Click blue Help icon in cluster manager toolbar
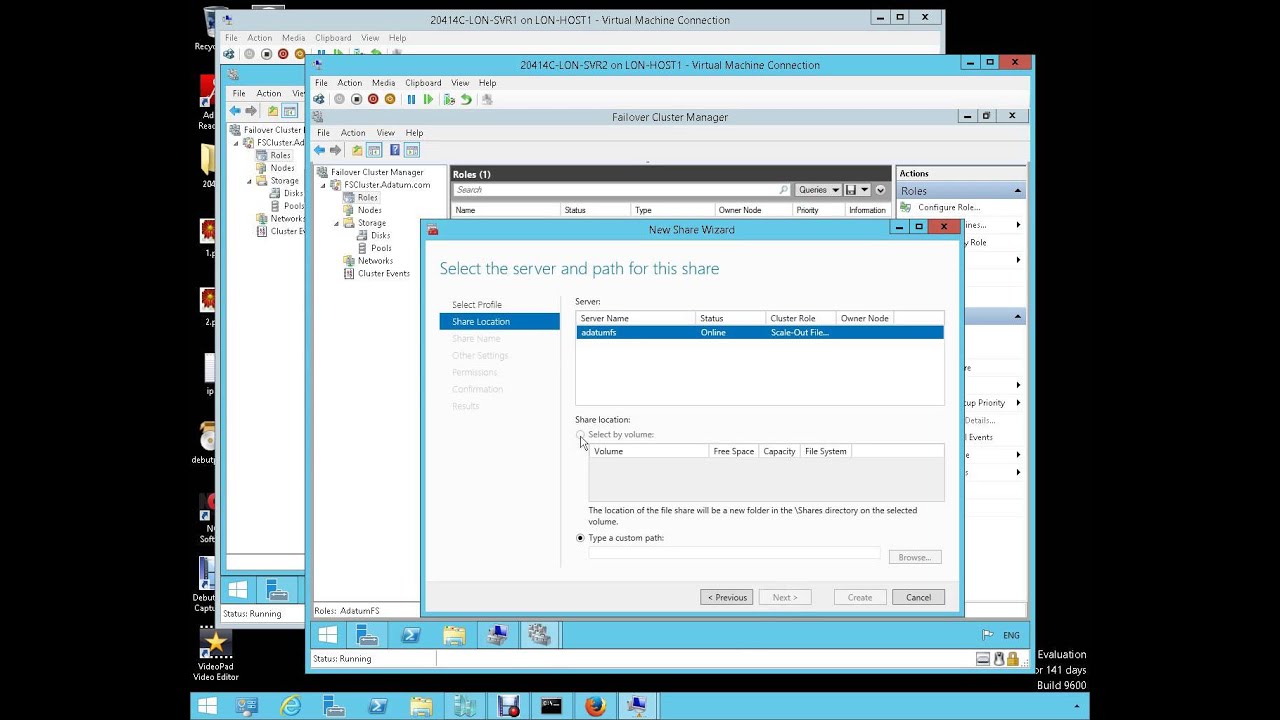The image size is (1280, 720). coord(395,150)
